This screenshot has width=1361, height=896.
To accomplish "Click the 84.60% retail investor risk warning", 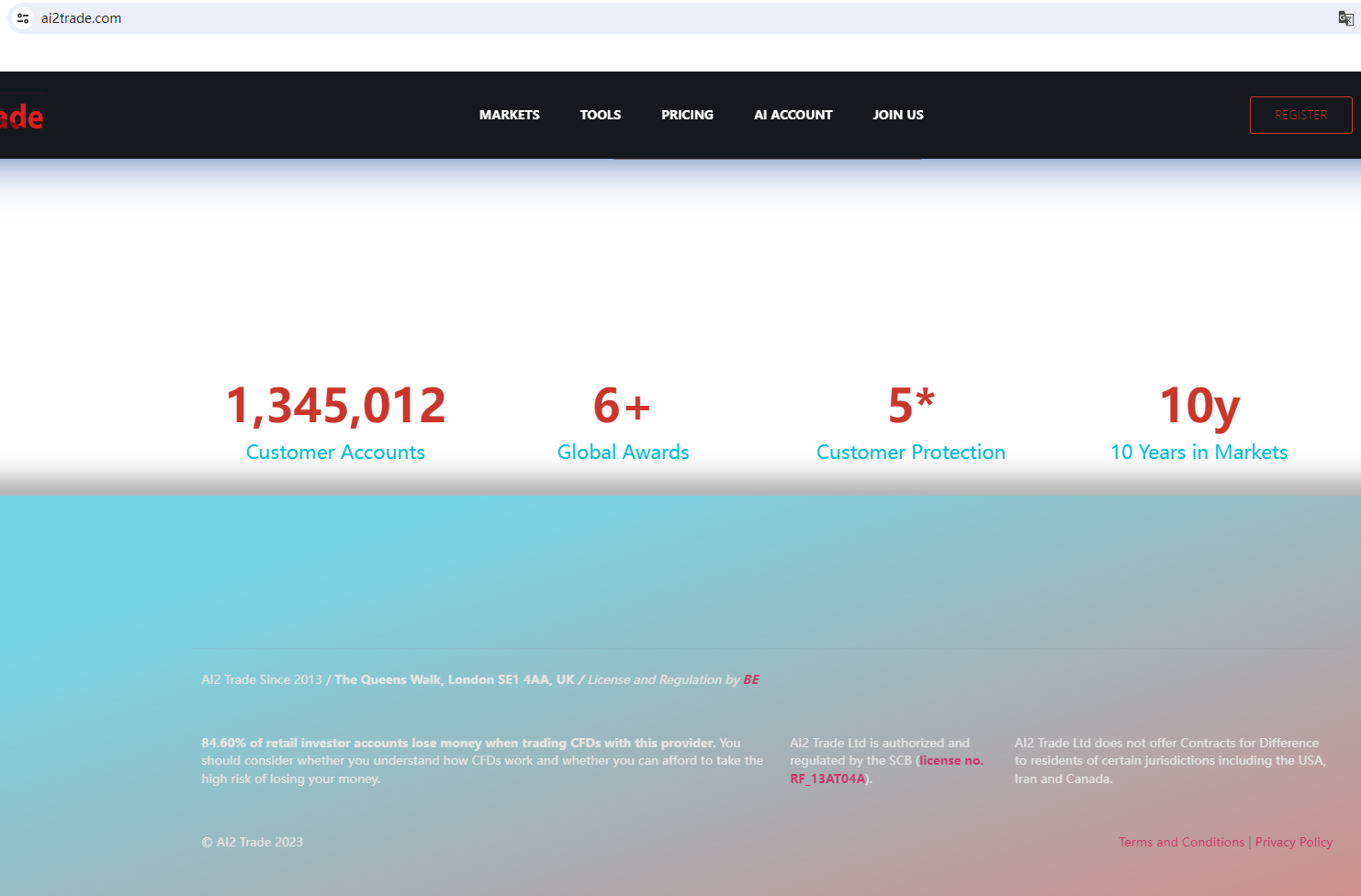I will [483, 761].
